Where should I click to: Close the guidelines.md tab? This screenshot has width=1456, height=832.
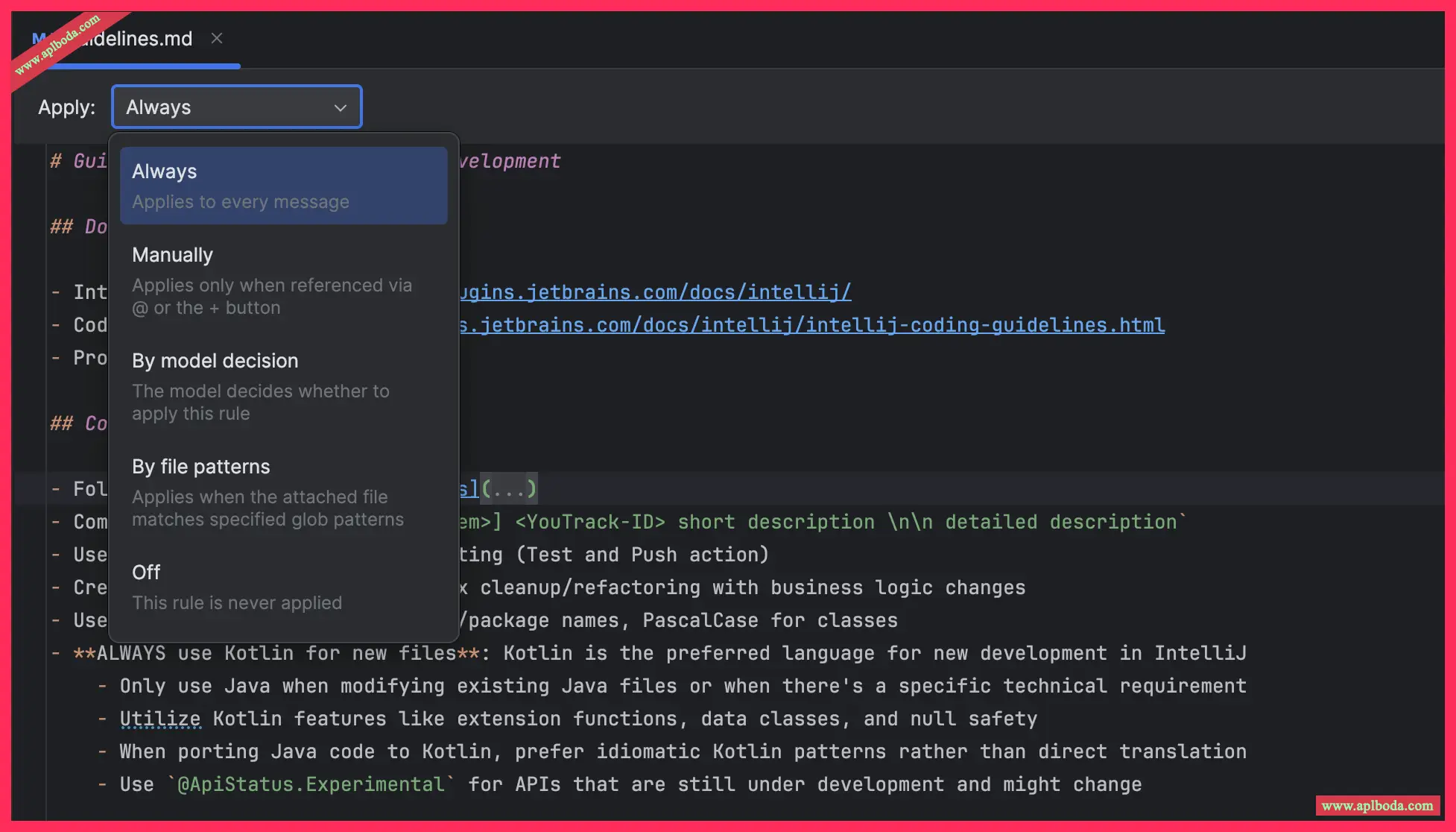coord(217,38)
